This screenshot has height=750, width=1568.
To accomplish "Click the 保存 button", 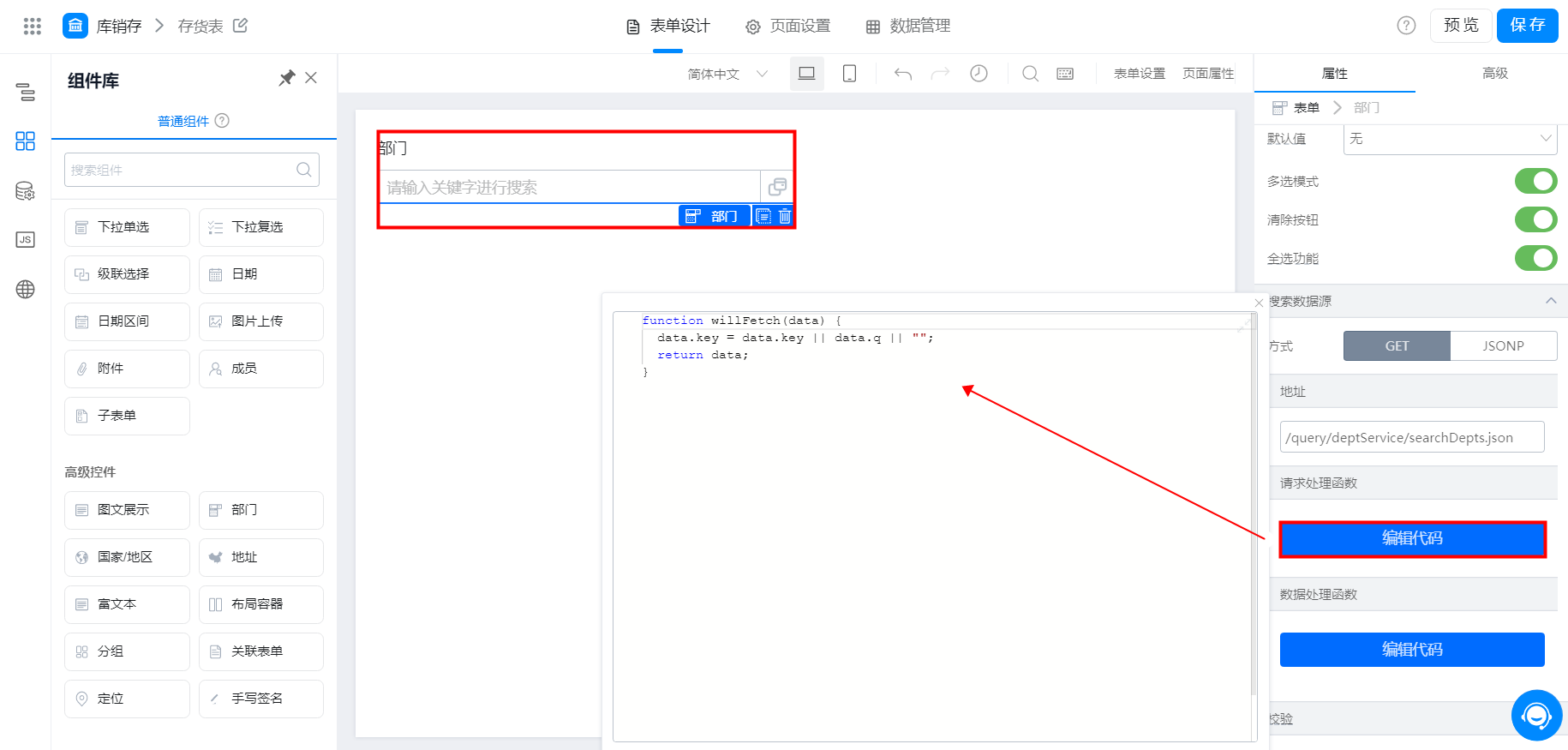I will pos(1527,26).
